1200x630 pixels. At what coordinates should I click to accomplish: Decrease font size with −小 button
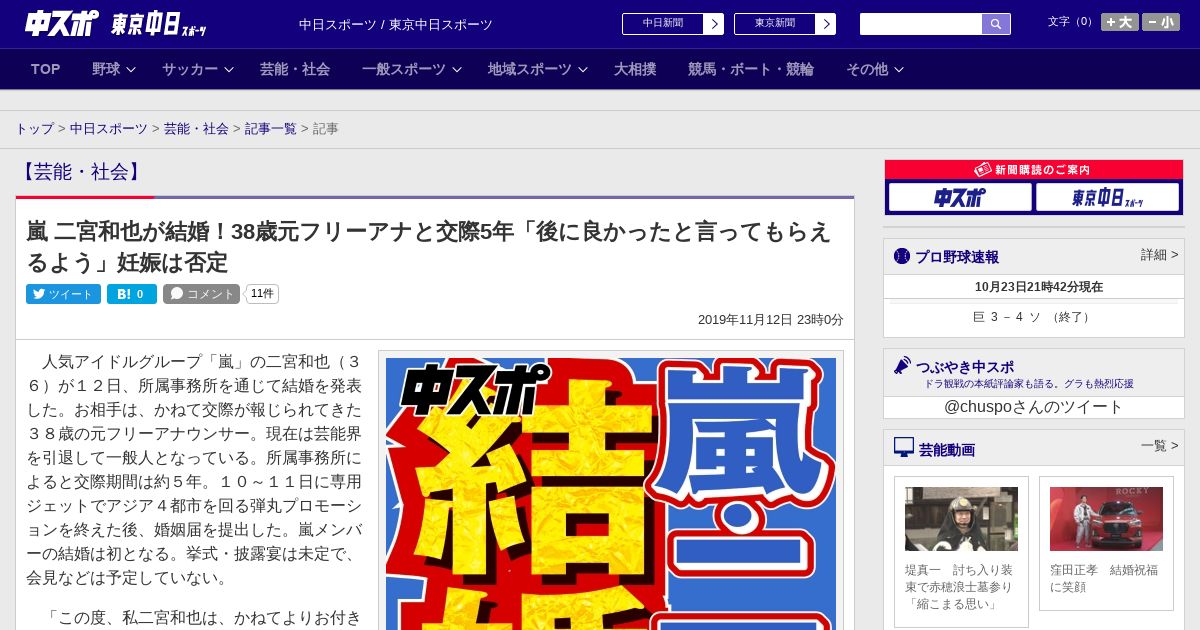click(x=1161, y=22)
